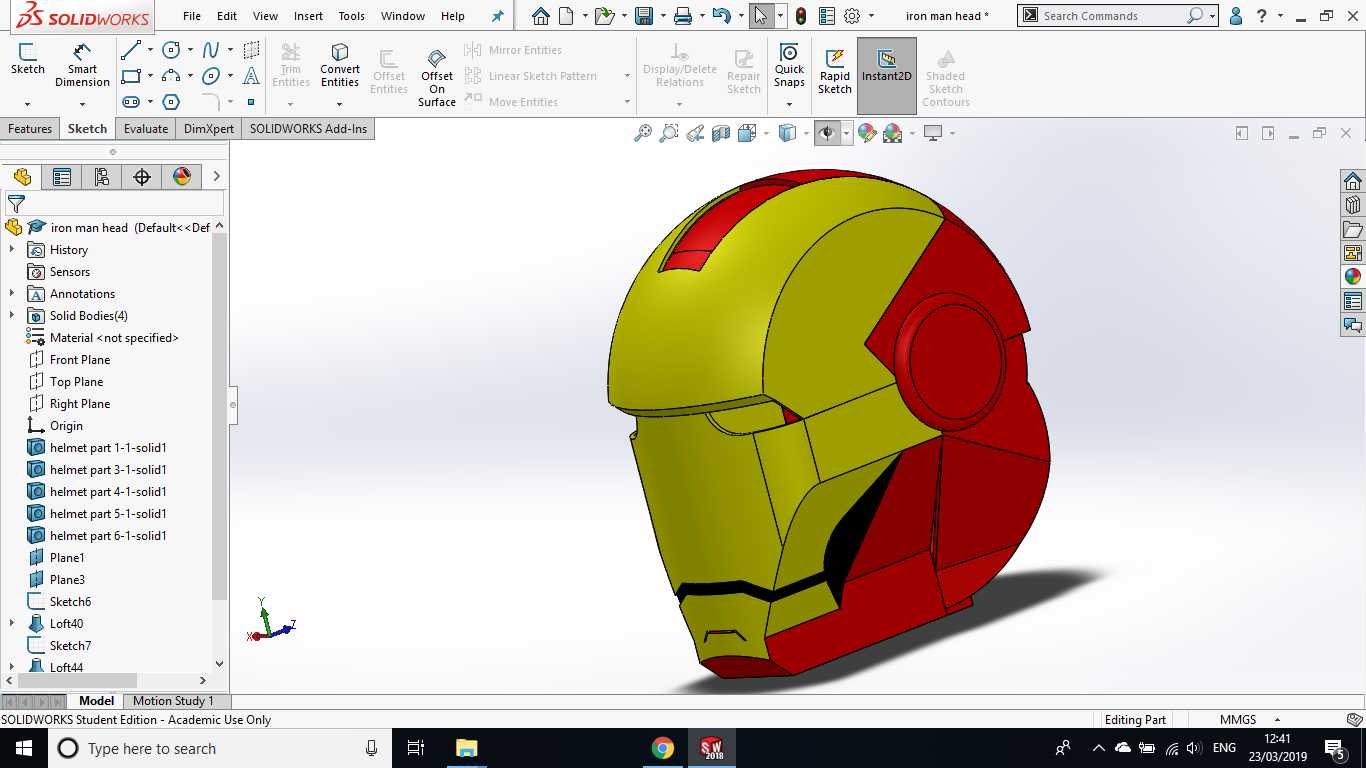
Task: Select Offset On Surface tool
Action: point(437,77)
